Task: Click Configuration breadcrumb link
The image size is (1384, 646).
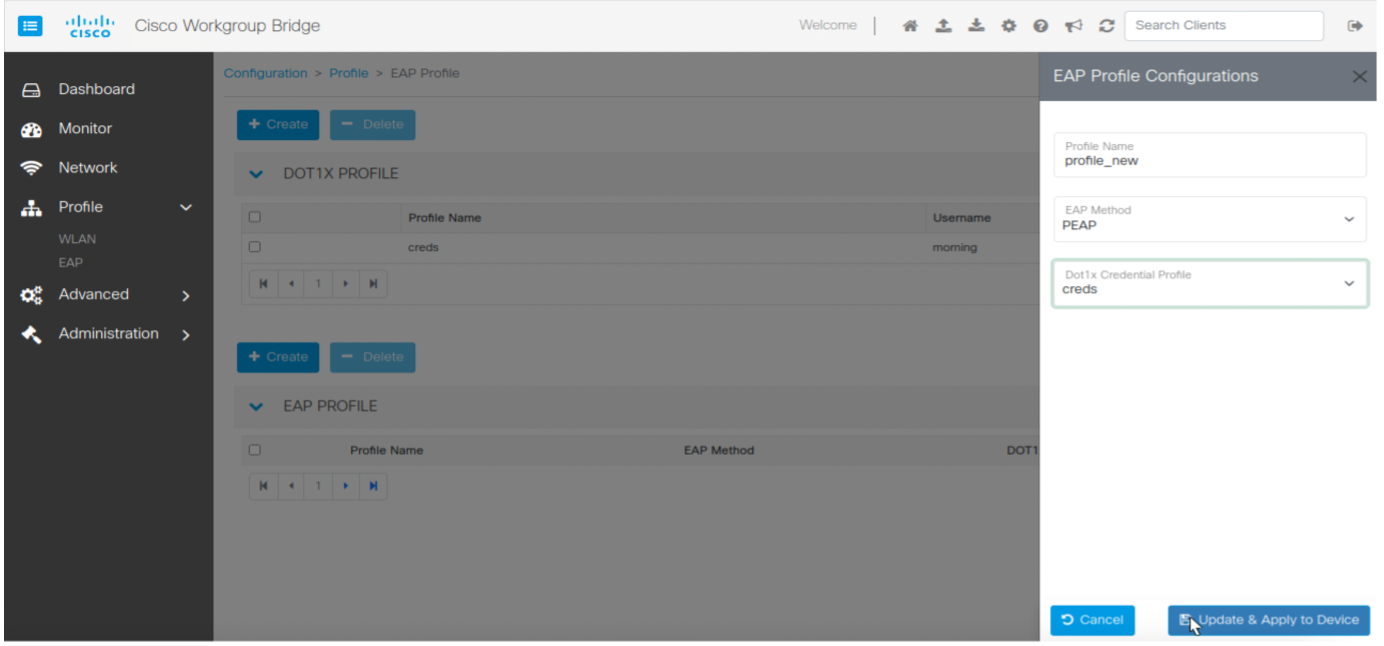Action: click(x=266, y=73)
